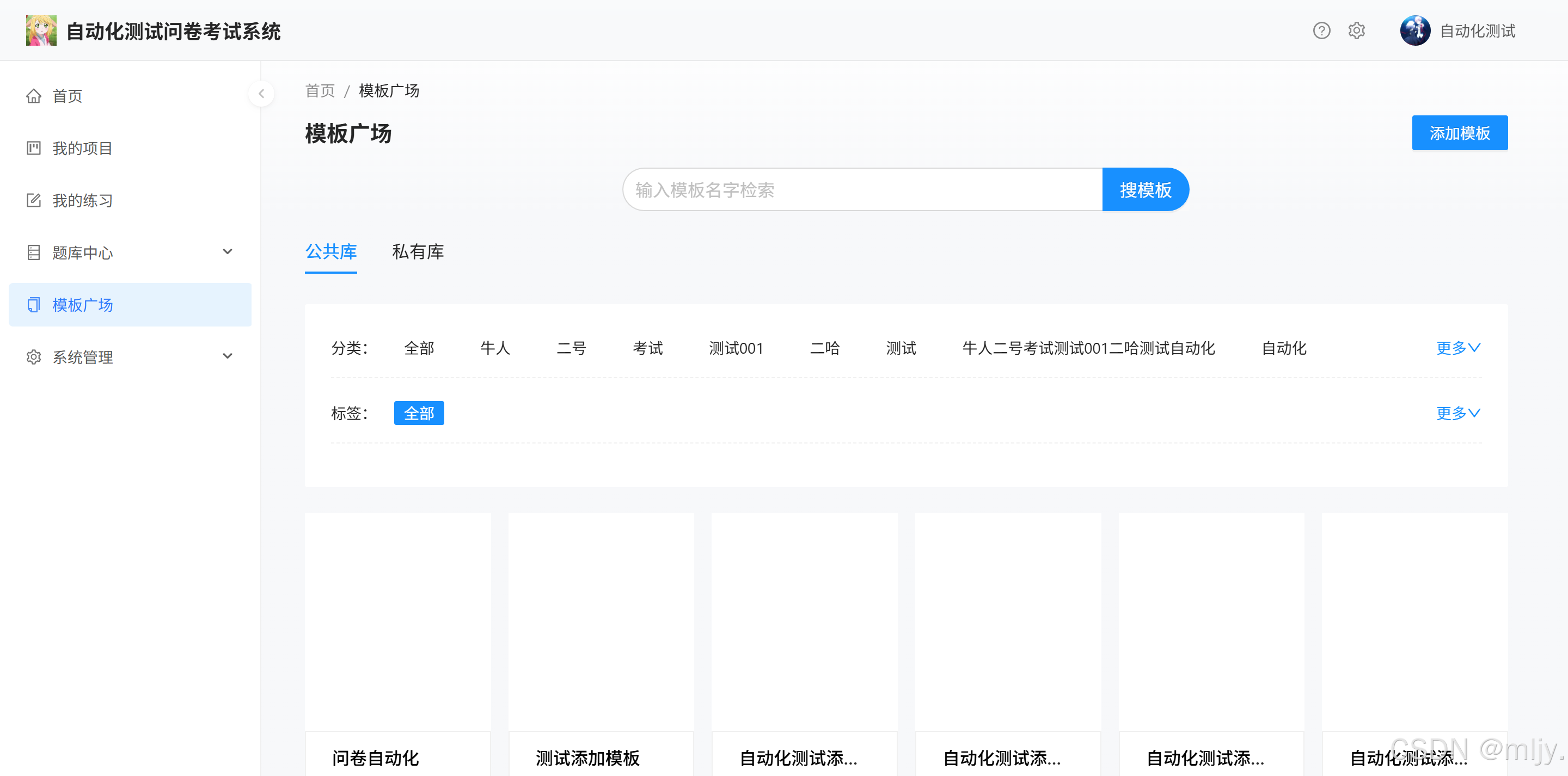
Task: Collapse the sidebar with arrow button
Action: click(261, 94)
